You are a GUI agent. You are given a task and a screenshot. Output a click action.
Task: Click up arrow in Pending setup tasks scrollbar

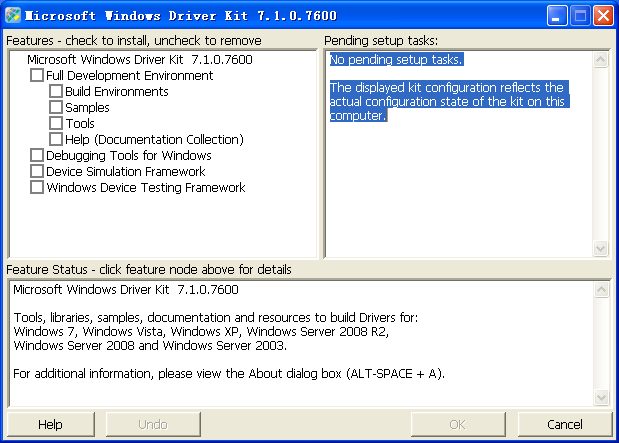tap(600, 60)
